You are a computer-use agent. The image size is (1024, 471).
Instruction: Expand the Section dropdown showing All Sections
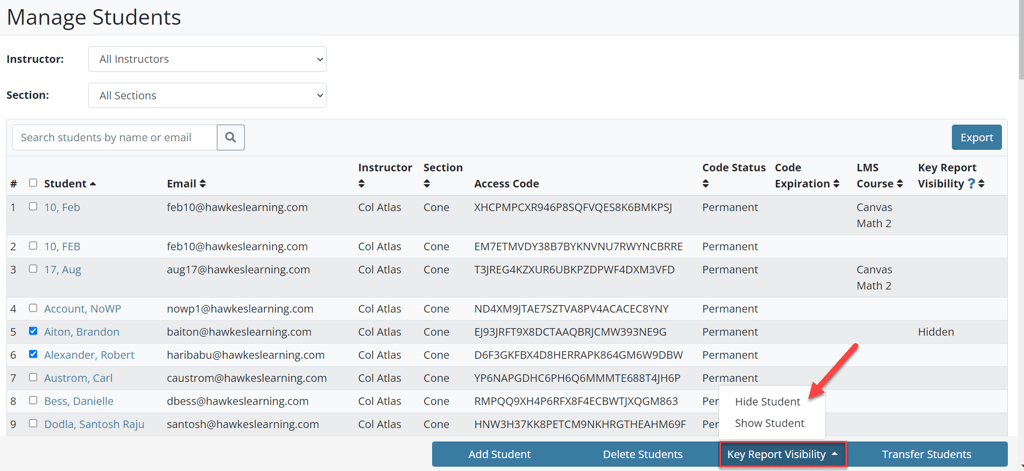[207, 96]
